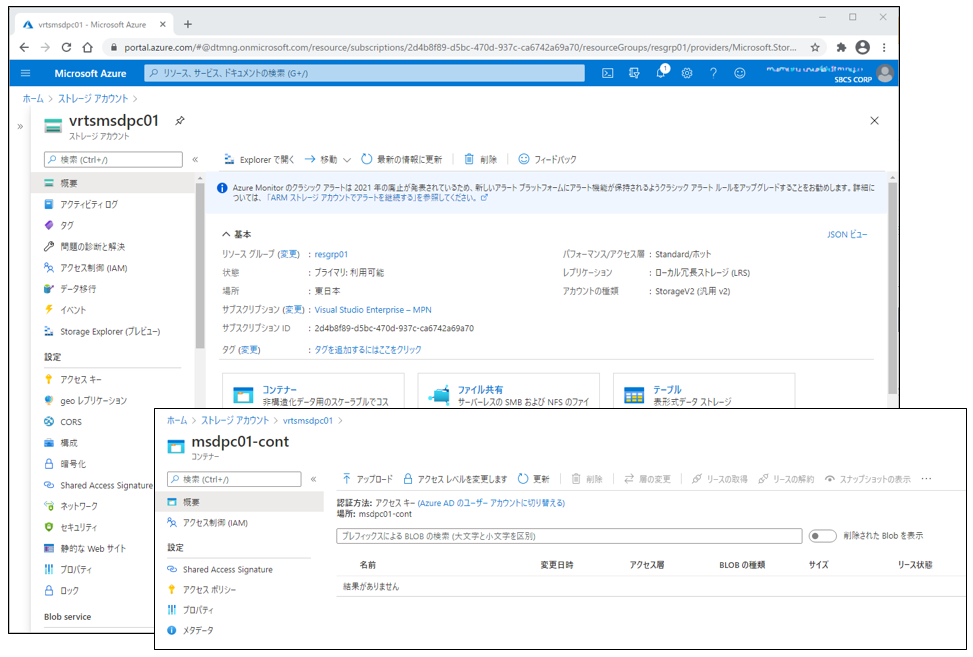The height and width of the screenshot is (657, 973).
Task: Pin vrtsmsdpc01 to dashboard
Action: [180, 120]
